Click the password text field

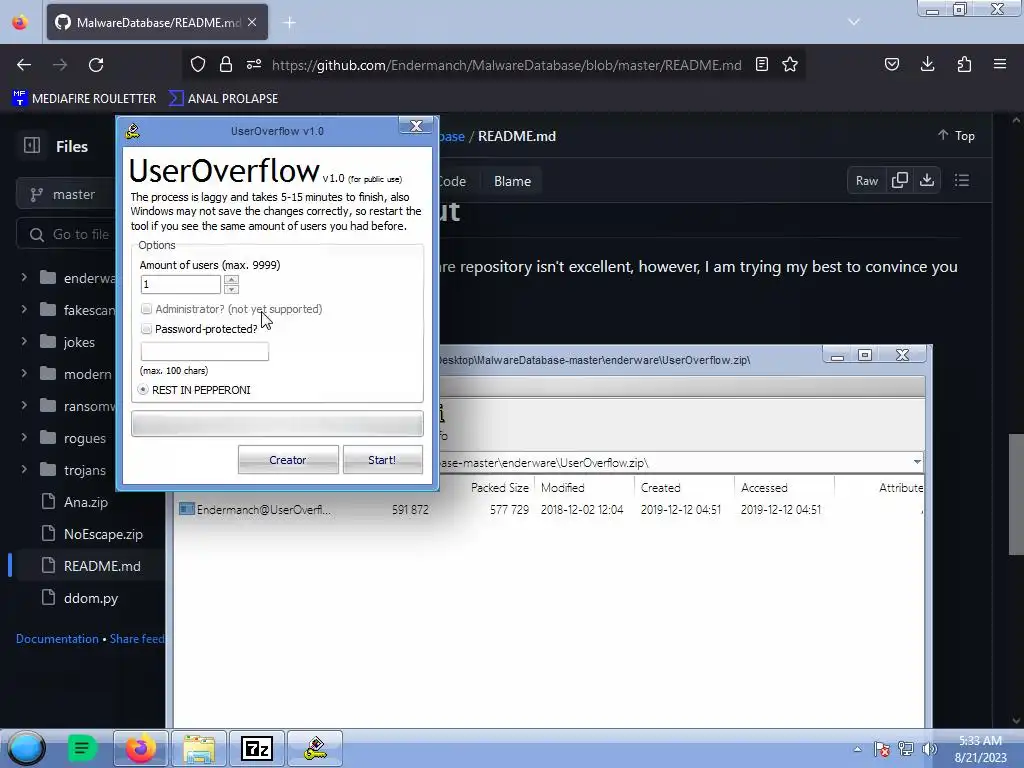(x=204, y=351)
